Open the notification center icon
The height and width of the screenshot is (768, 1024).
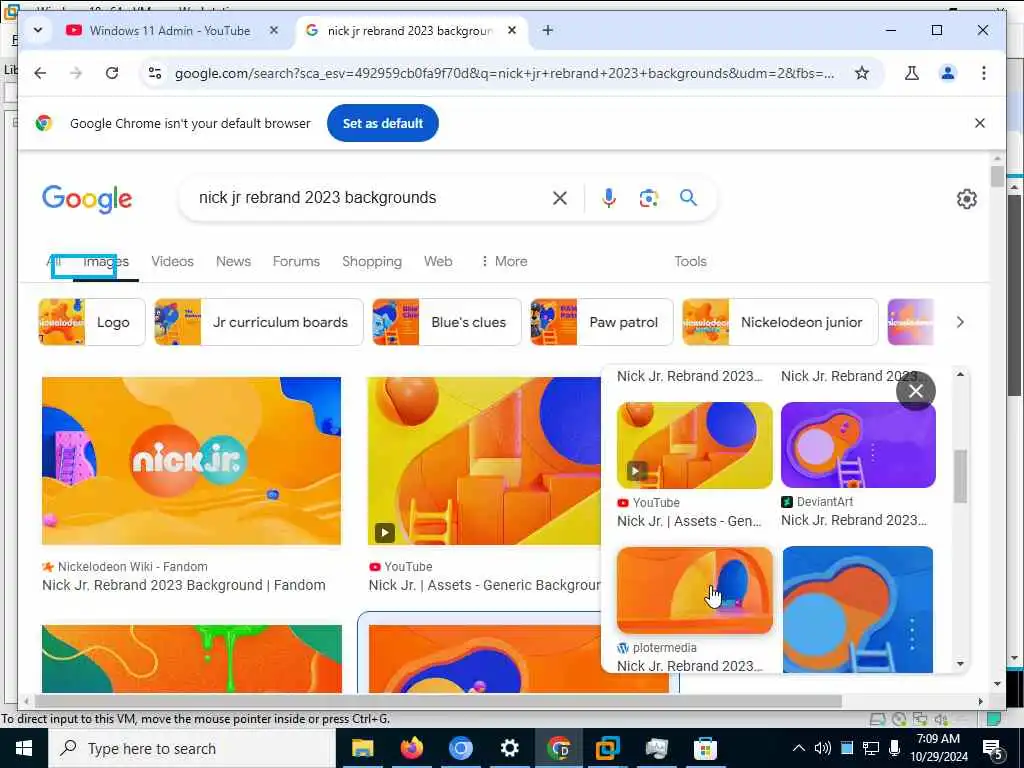coord(993,749)
